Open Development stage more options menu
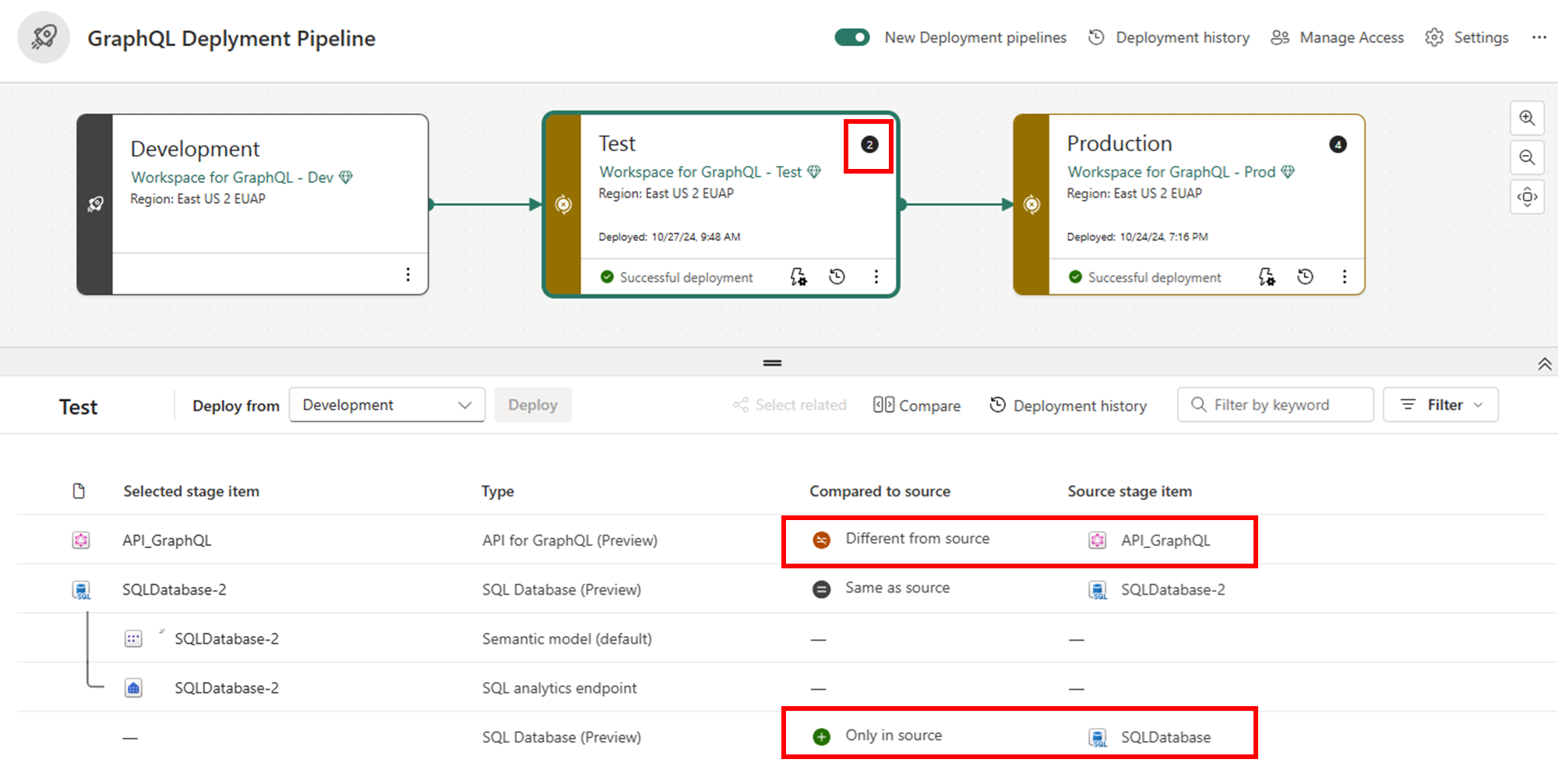Image resolution: width=1558 pixels, height=784 pixels. (408, 275)
